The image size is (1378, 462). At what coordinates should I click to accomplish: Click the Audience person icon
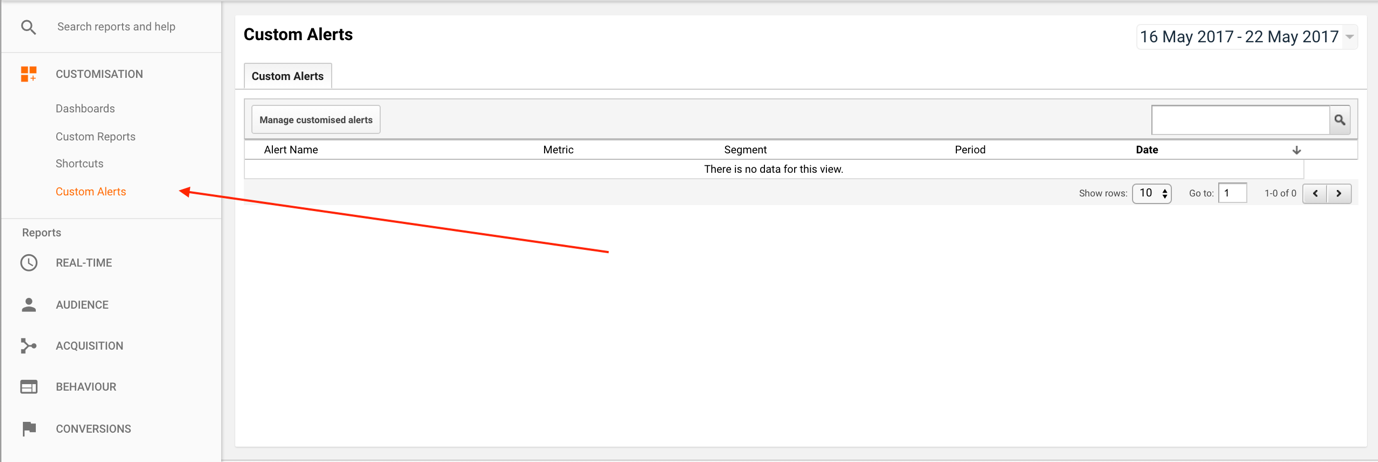click(x=29, y=305)
